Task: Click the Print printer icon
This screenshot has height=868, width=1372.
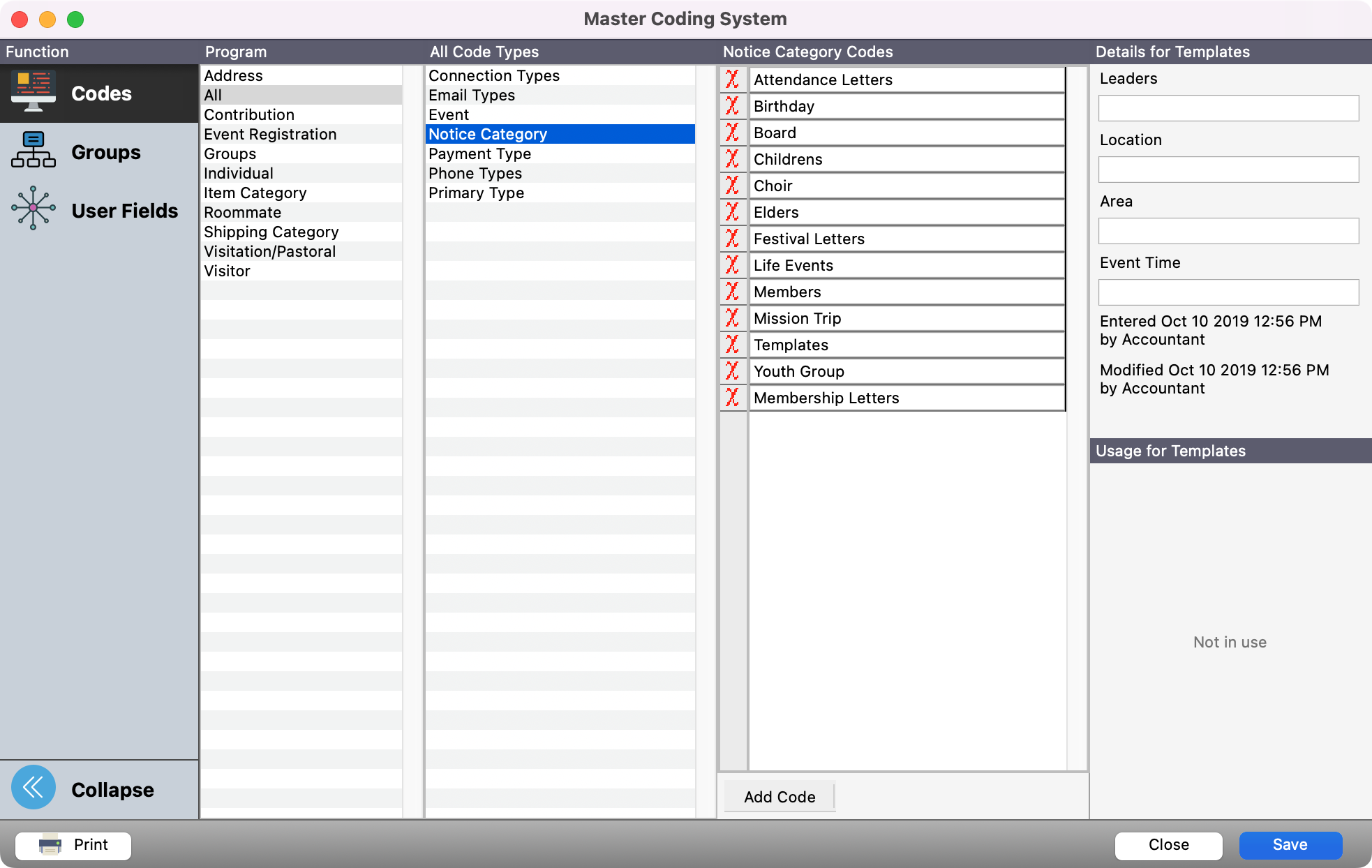Action: [x=47, y=845]
